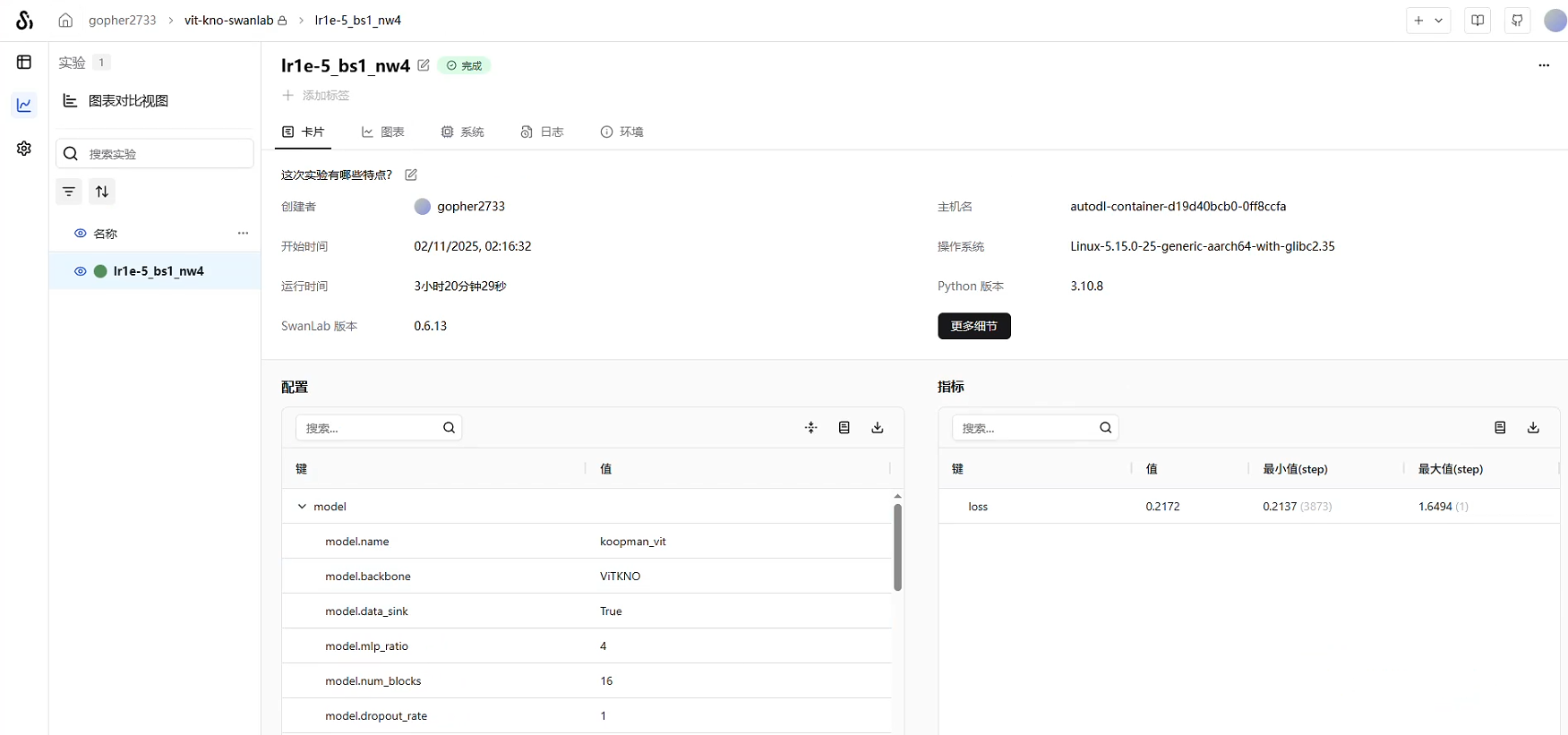
Task: Expand all config entries icon
Action: [811, 428]
